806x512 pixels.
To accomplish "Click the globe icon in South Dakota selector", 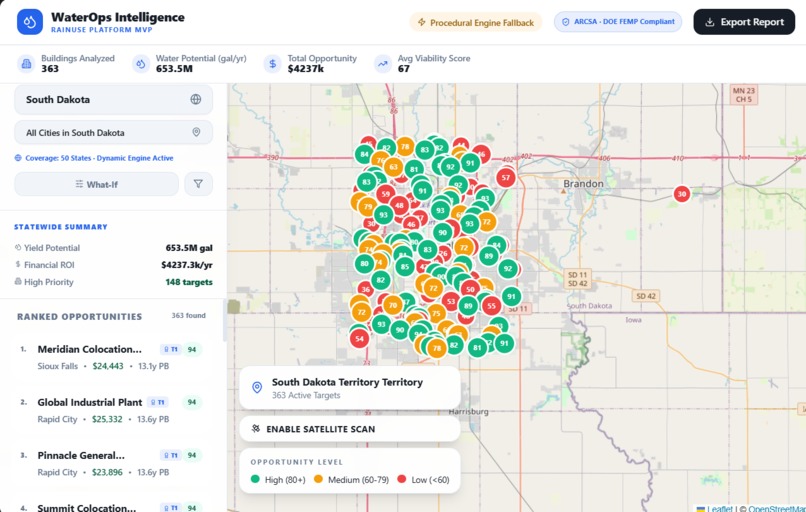I will [196, 99].
